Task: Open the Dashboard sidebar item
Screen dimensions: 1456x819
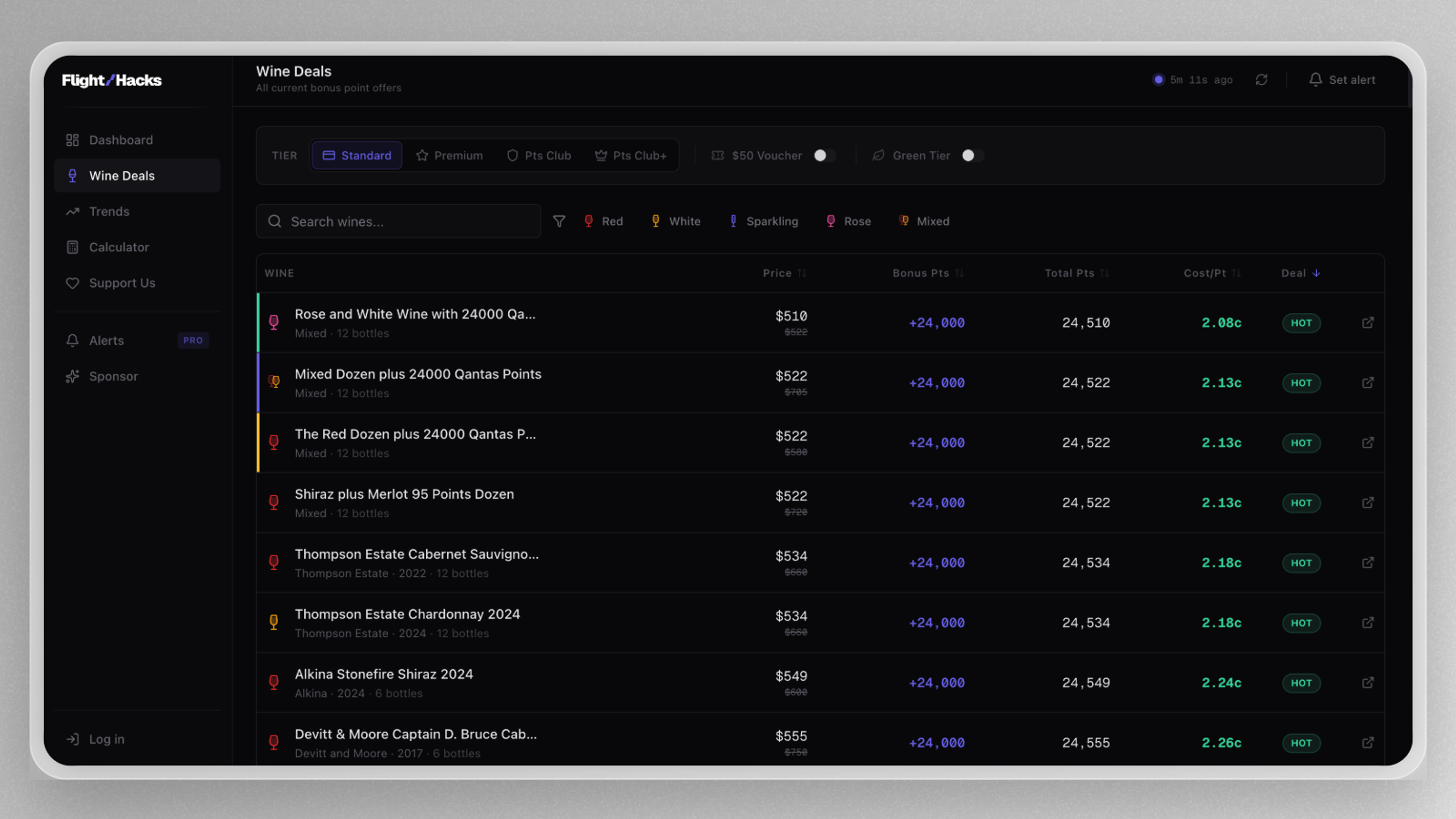Action: (x=137, y=140)
